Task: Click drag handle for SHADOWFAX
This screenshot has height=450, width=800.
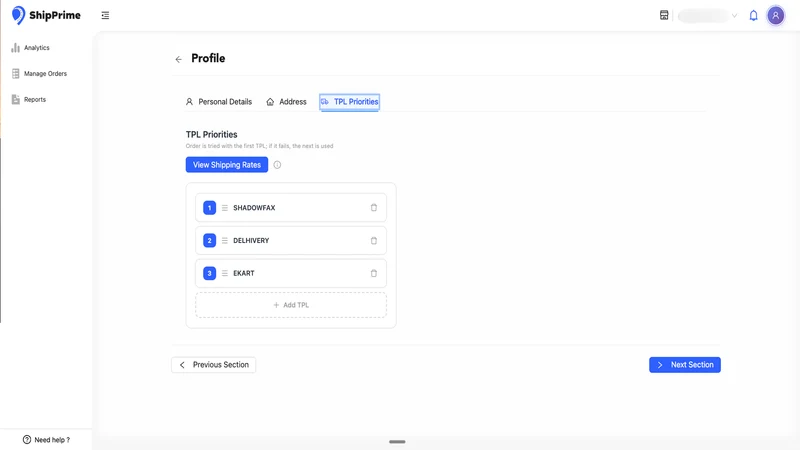Action: pos(224,208)
